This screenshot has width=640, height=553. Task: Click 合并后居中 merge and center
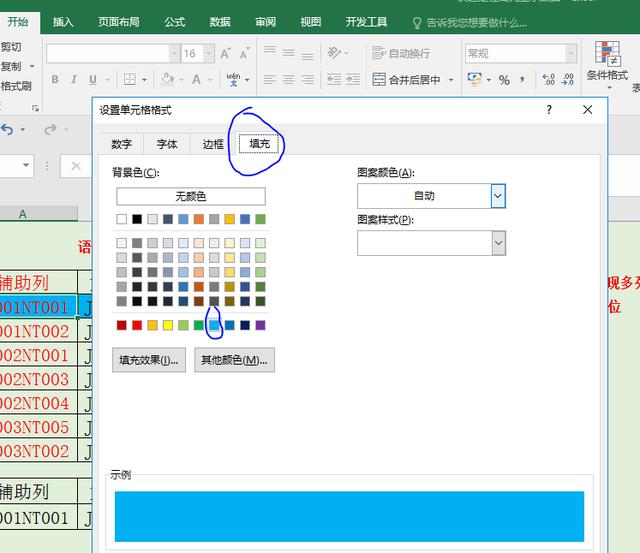tap(407, 80)
